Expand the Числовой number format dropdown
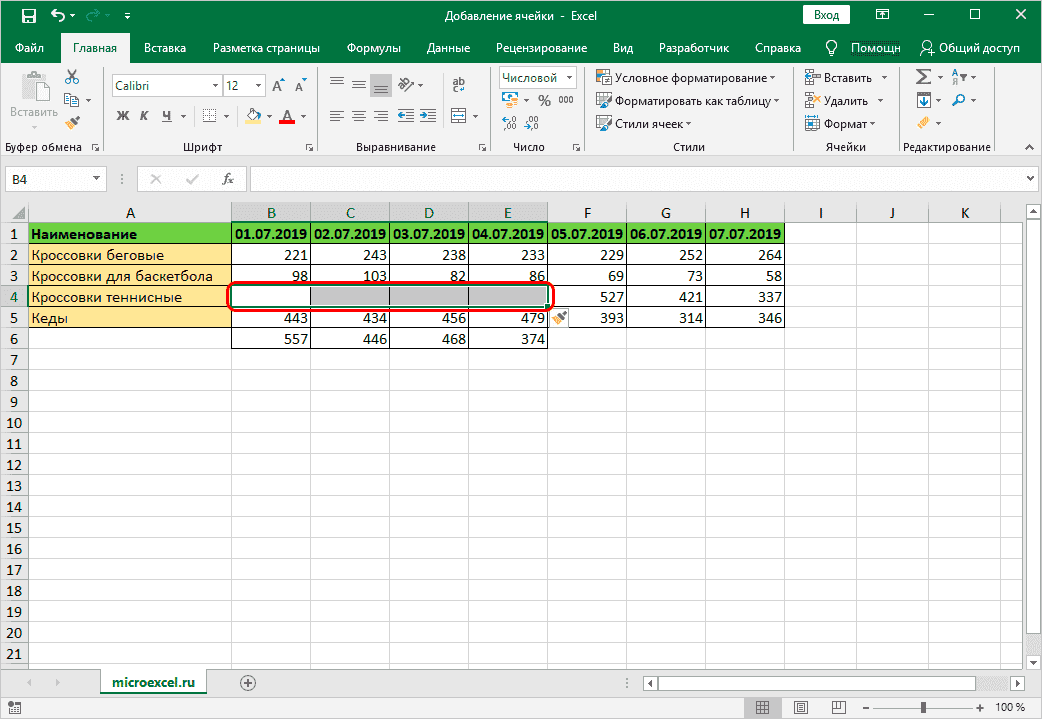The width and height of the screenshot is (1042, 719). [x=569, y=78]
